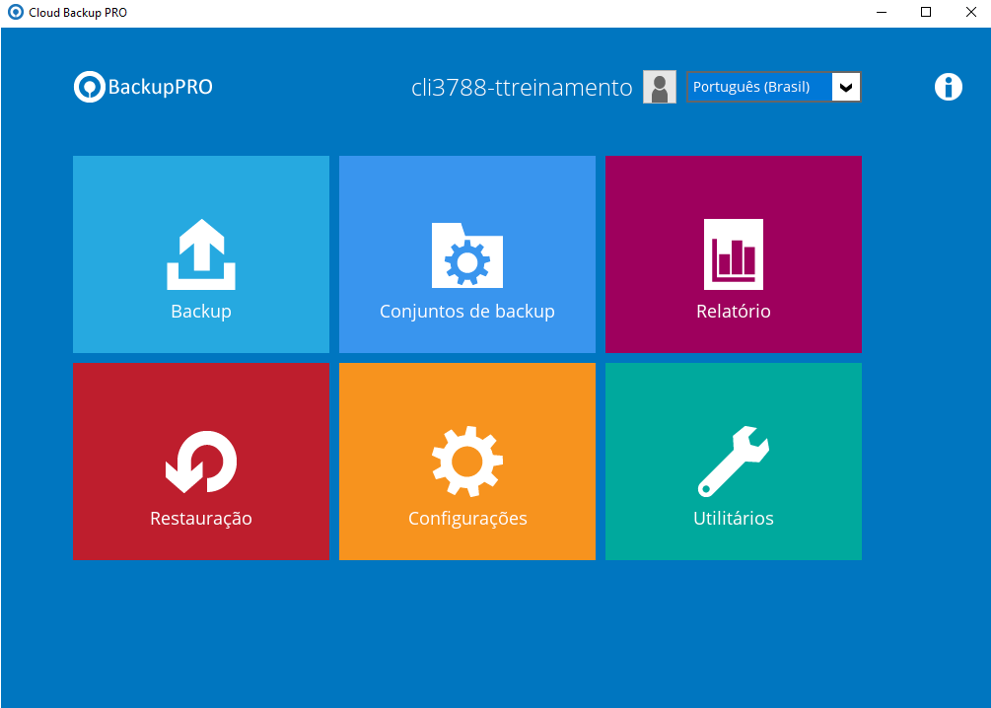Click the Configurações gear icon
The width and height of the screenshot is (991, 708).
[x=467, y=462]
